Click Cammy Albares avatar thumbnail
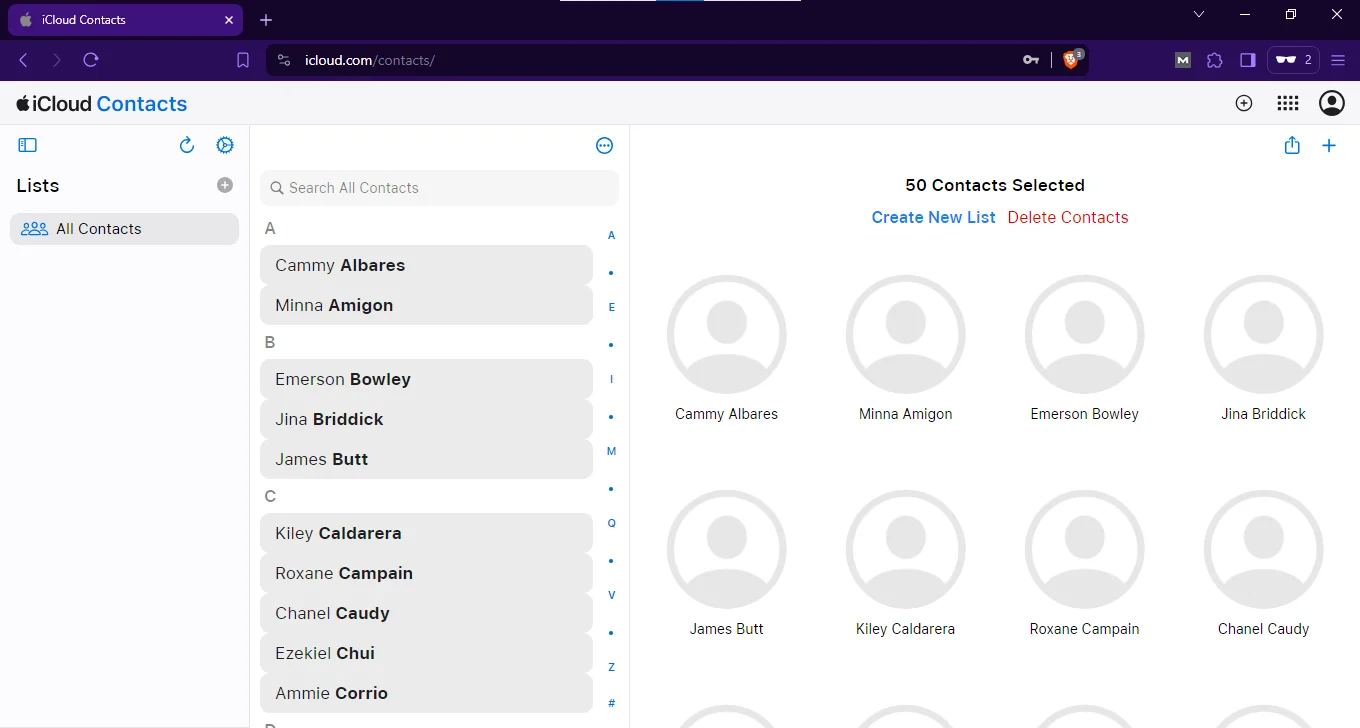This screenshot has width=1360, height=728. (x=727, y=335)
